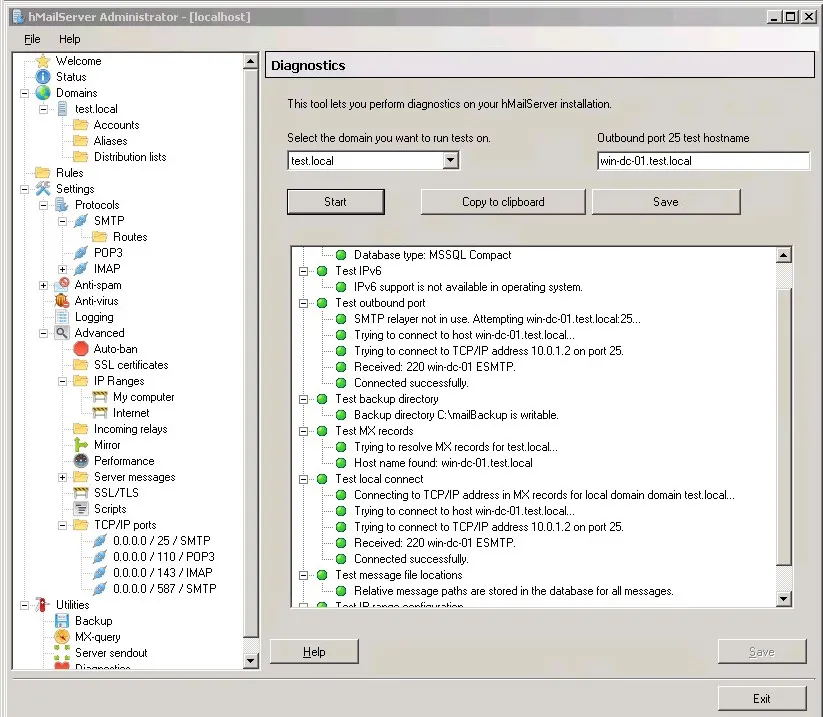823x717 pixels.
Task: Click the outbound port hostname field
Action: click(702, 160)
